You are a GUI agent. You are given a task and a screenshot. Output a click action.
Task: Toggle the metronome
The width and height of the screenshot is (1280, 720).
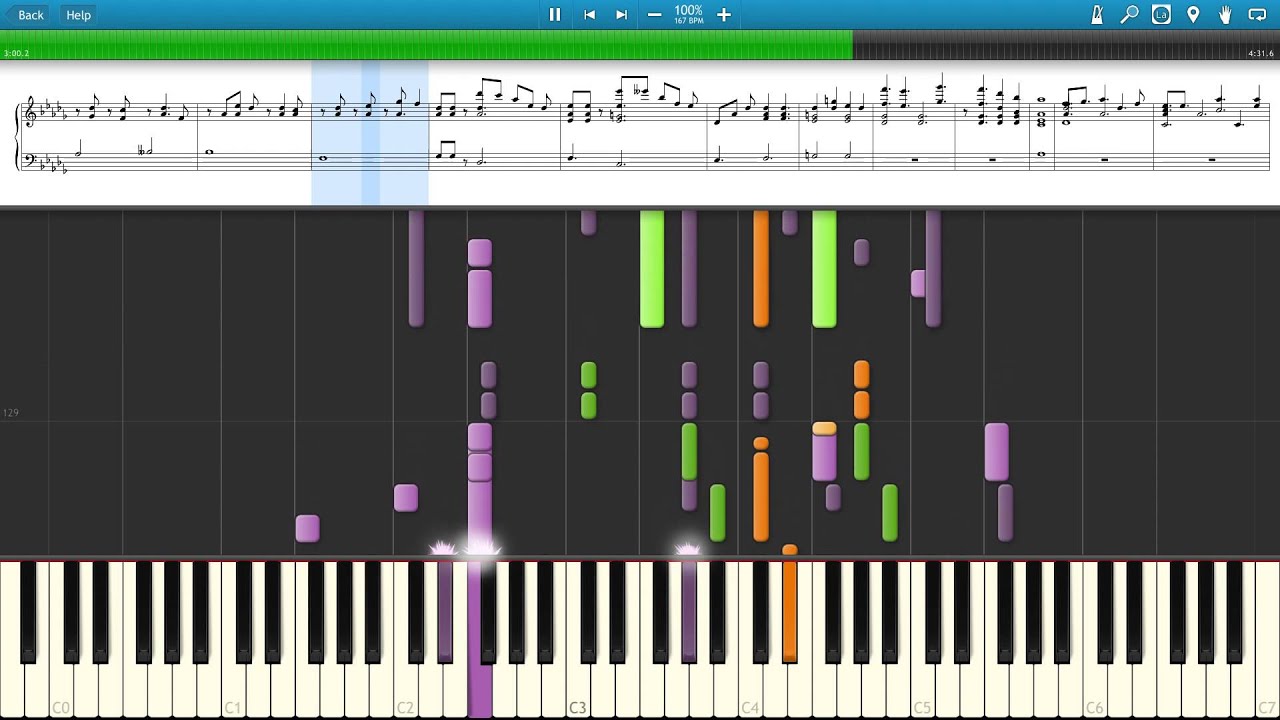point(1097,15)
